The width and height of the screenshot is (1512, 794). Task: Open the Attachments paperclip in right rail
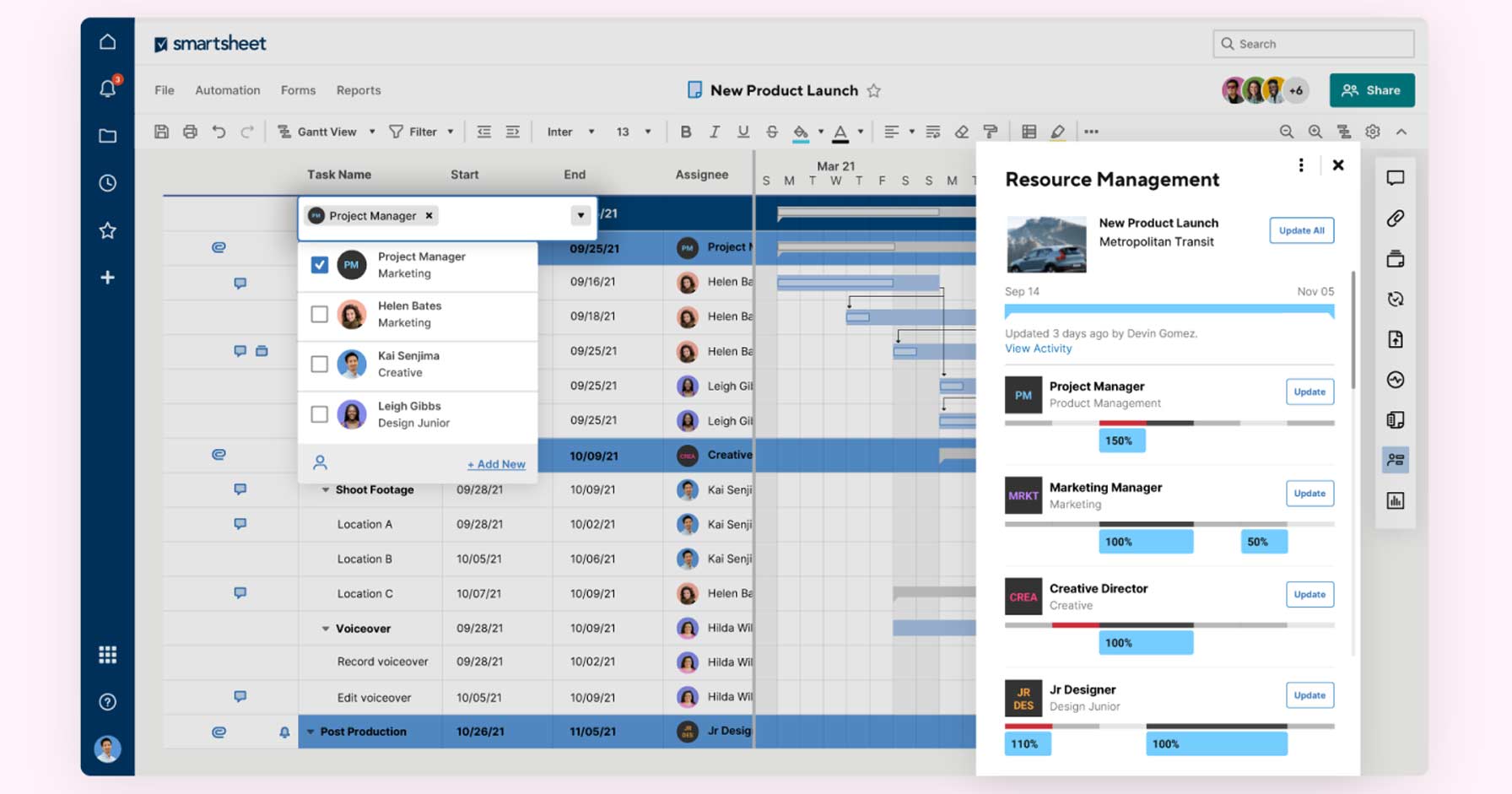click(1396, 219)
